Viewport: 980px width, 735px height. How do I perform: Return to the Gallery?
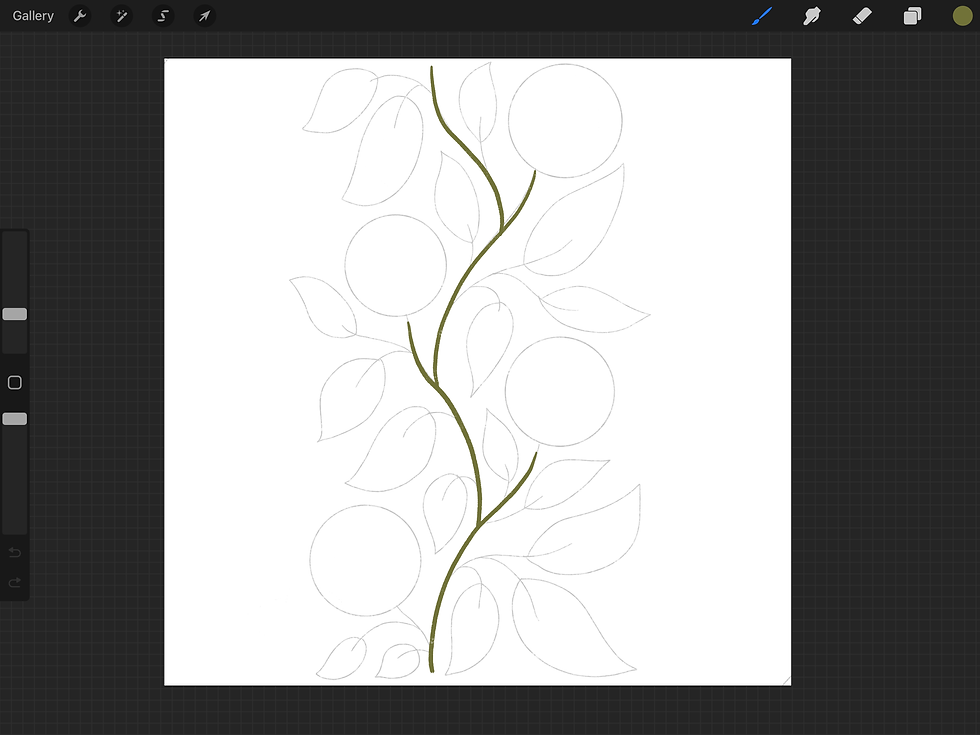[33, 16]
